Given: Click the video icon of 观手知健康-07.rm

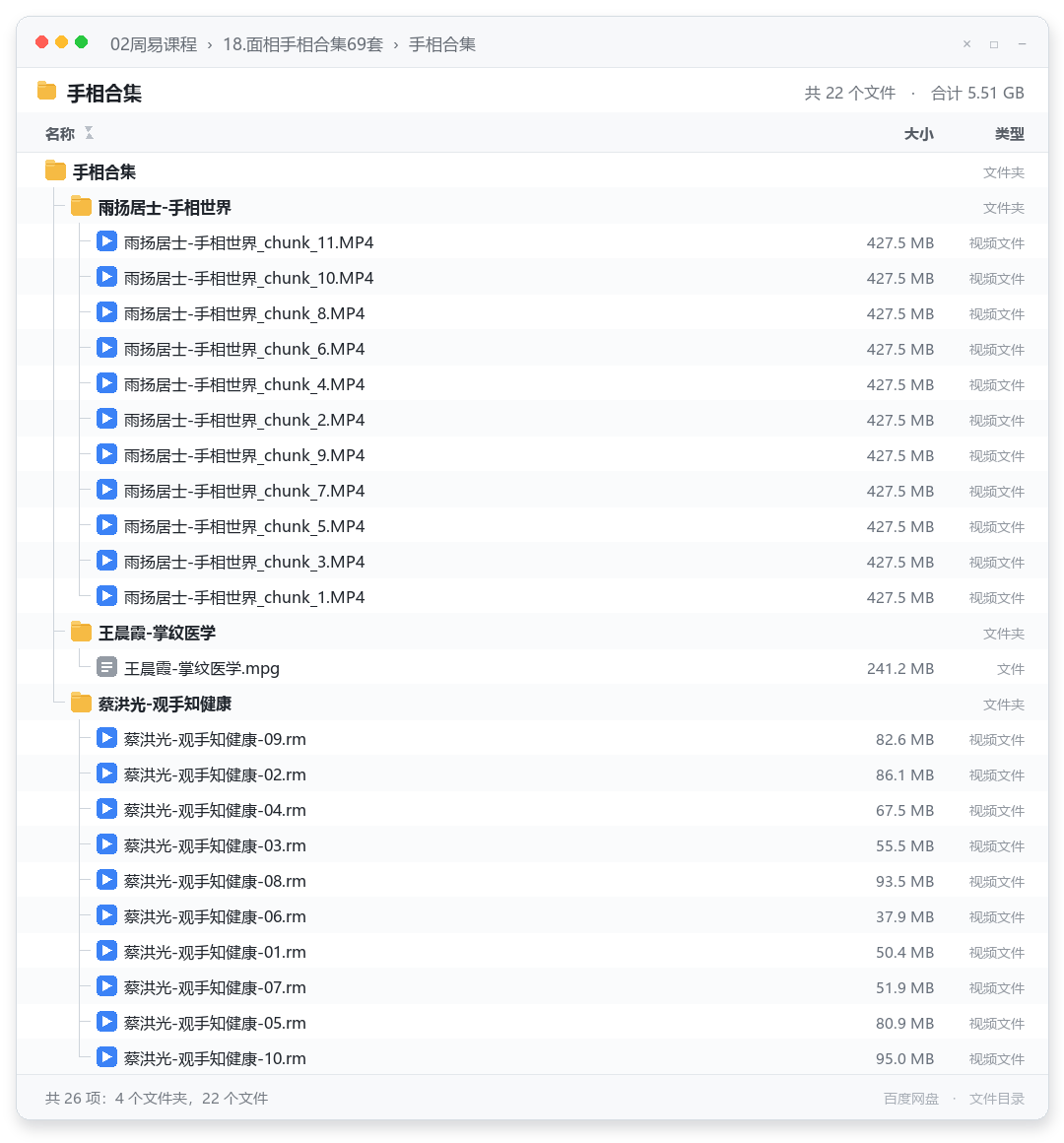Looking at the screenshot, I should 106,986.
